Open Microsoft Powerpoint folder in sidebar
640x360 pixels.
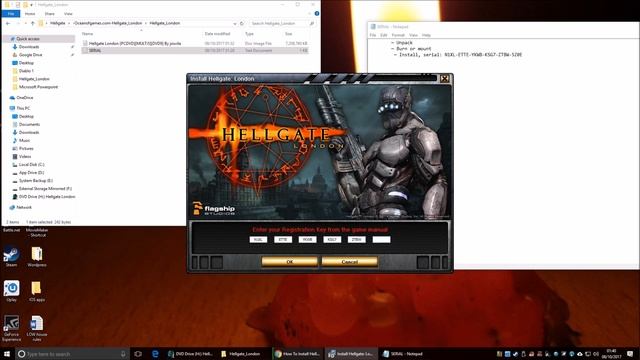38,87
